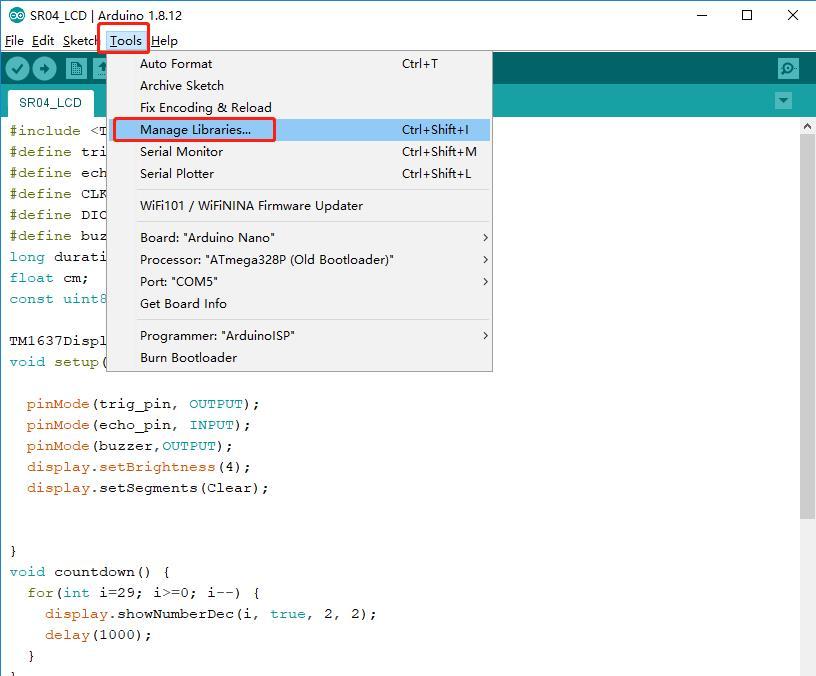Select Burn Bootloader entry
816x676 pixels.
click(x=299, y=358)
